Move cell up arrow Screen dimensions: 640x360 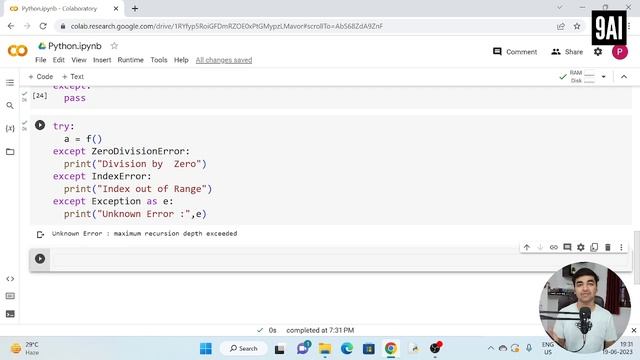pos(527,247)
